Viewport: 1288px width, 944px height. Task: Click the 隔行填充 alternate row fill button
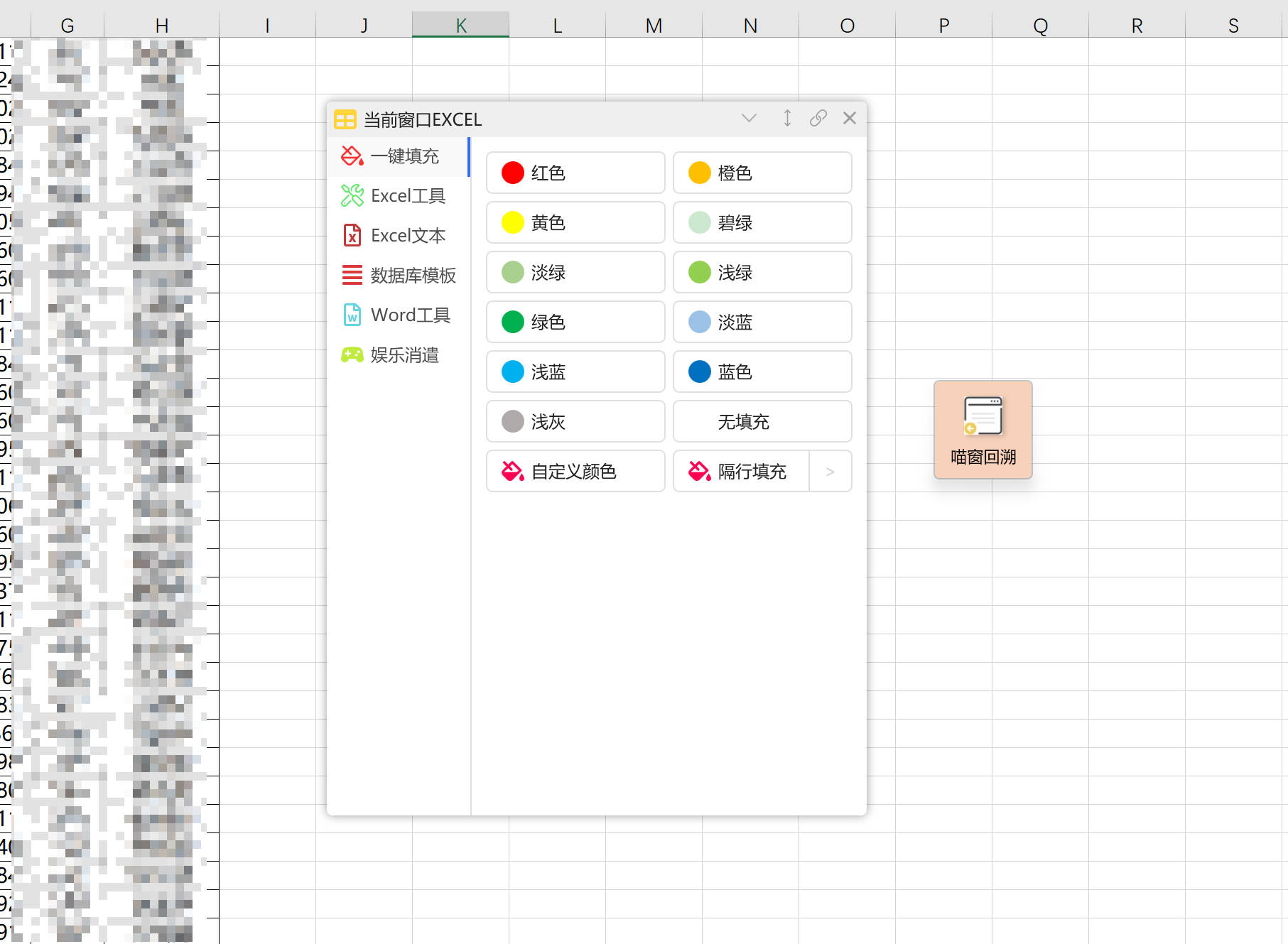tap(741, 471)
